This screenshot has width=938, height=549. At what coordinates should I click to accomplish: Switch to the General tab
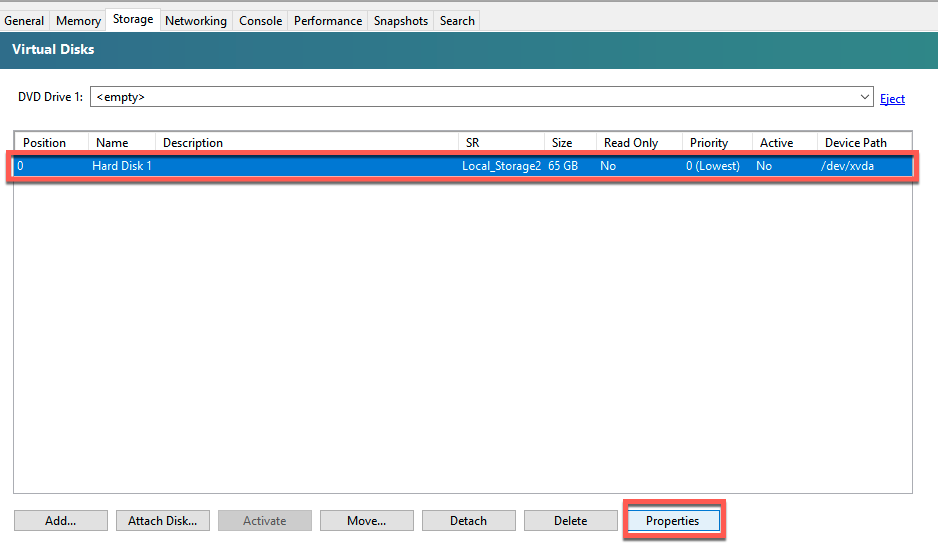24,21
